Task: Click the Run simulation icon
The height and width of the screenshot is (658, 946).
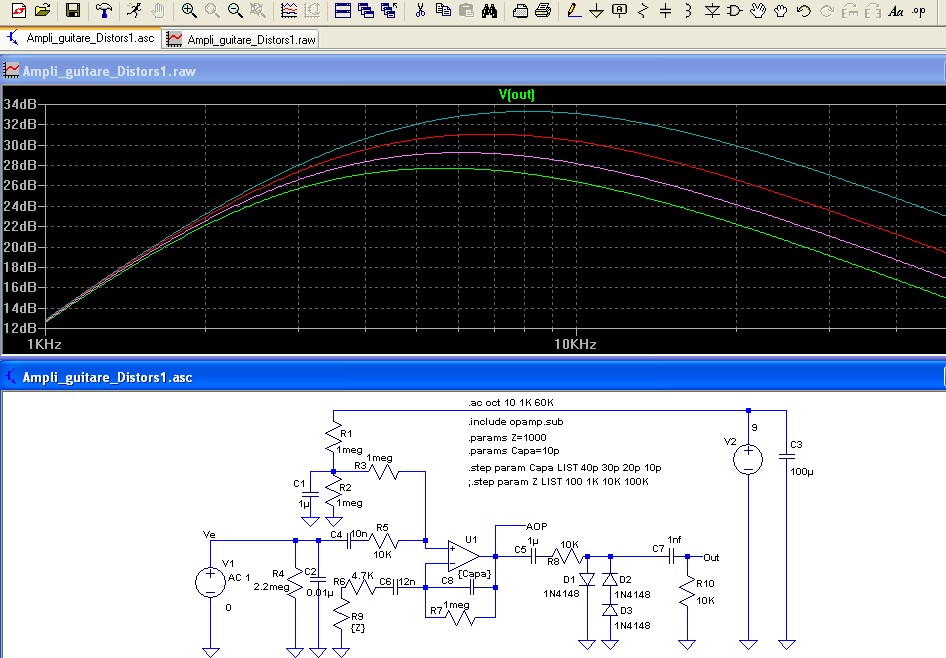Action: tap(135, 11)
